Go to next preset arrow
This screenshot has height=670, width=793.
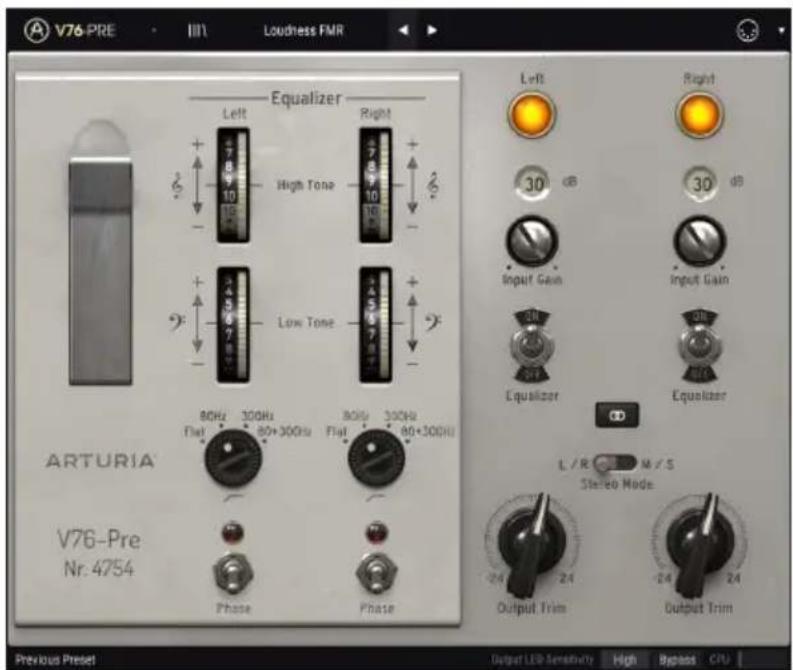[431, 30]
